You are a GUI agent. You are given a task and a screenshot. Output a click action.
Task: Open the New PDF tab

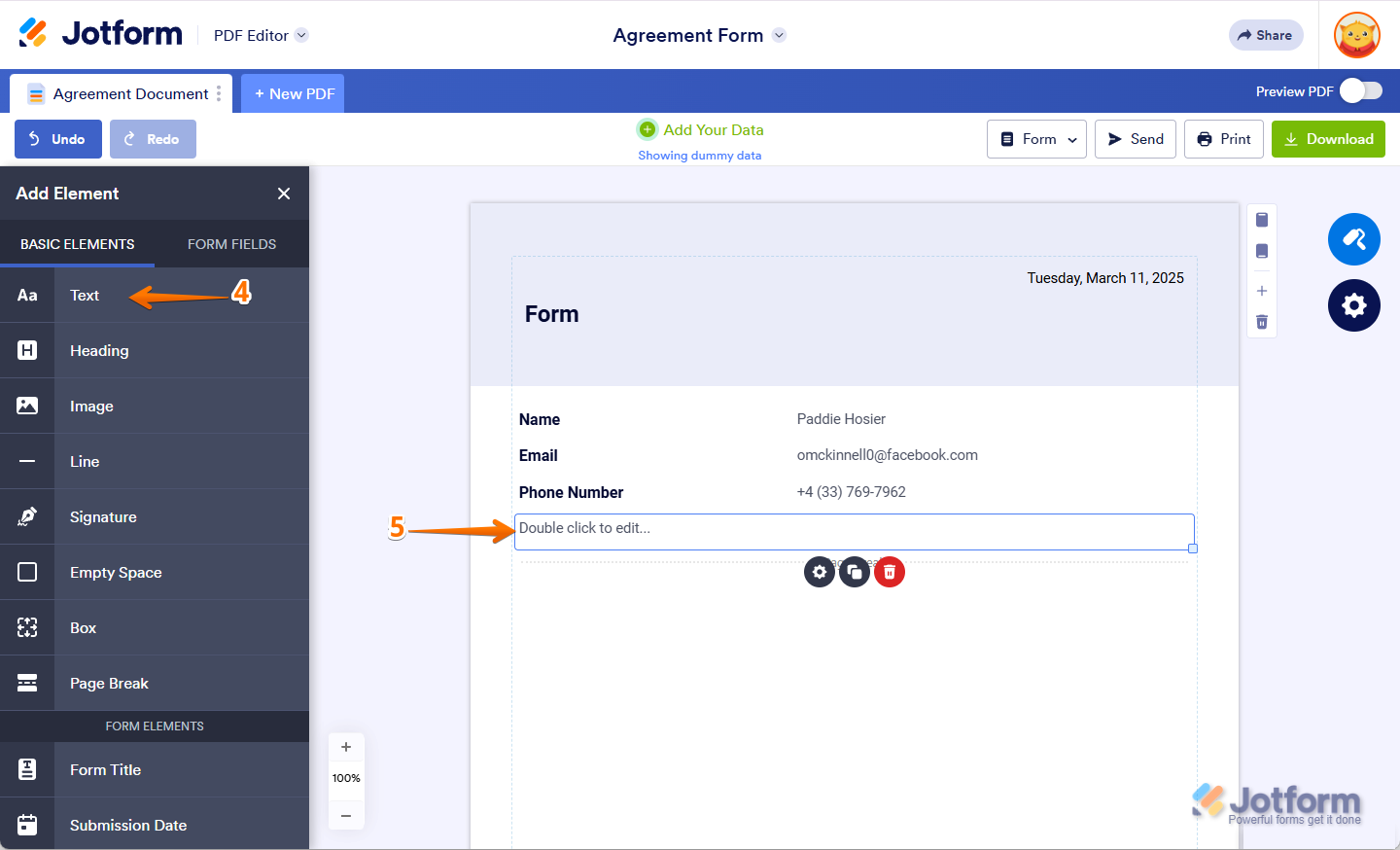pyautogui.click(x=294, y=93)
